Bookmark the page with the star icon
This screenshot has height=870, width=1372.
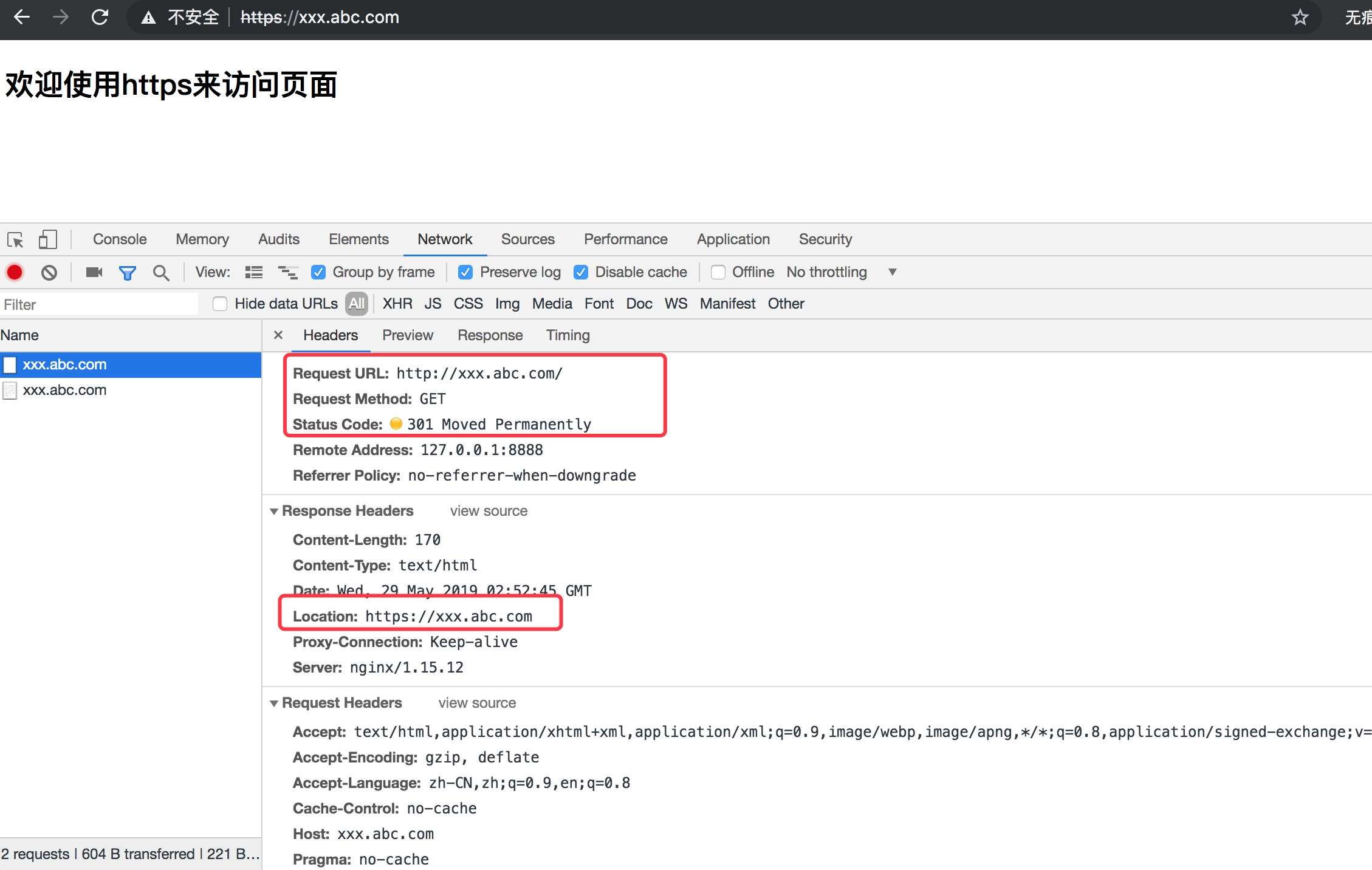(x=1300, y=17)
